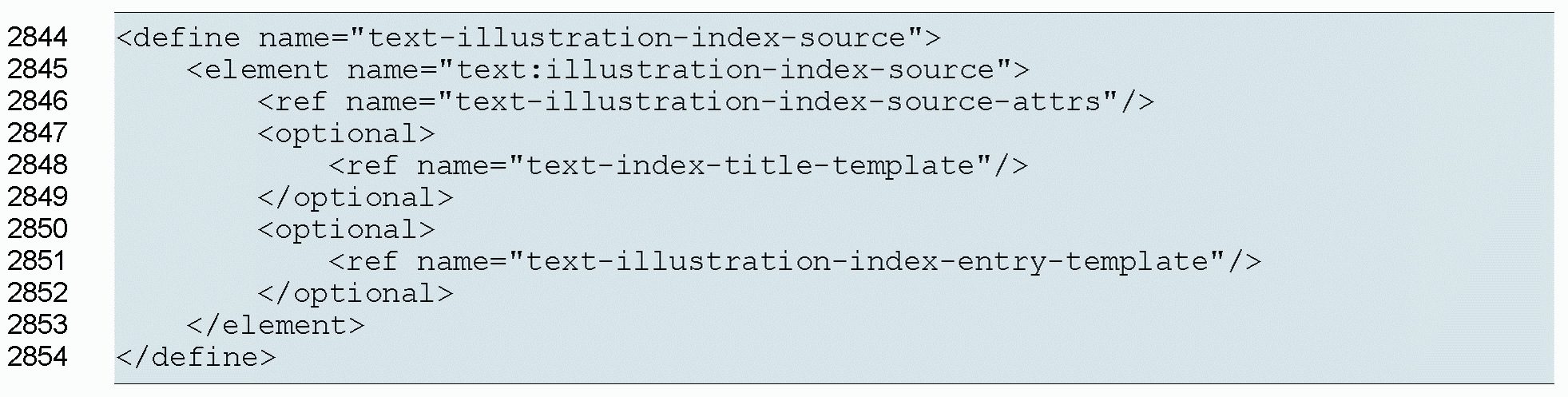This screenshot has height=397, width=1568.
Task: Click line number 2847
Action: coord(38,133)
